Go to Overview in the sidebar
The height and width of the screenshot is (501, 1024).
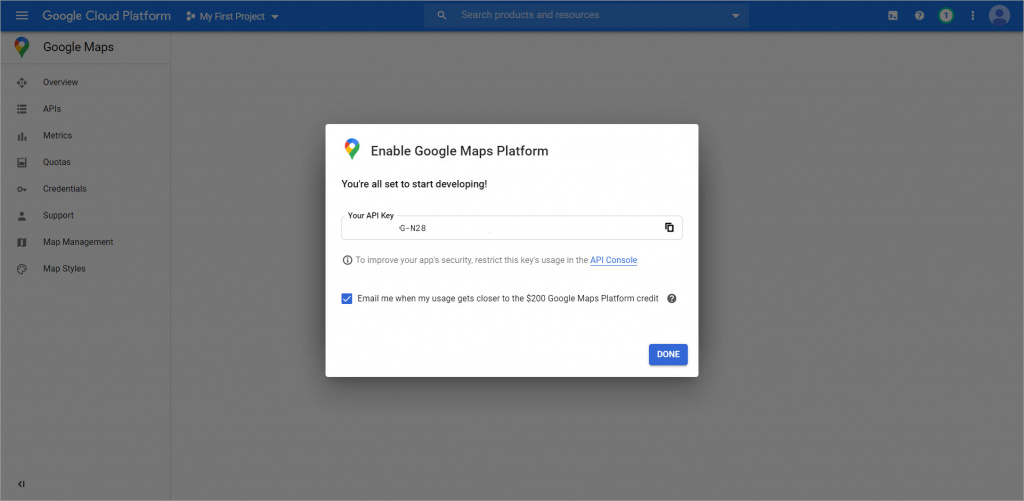click(x=60, y=82)
